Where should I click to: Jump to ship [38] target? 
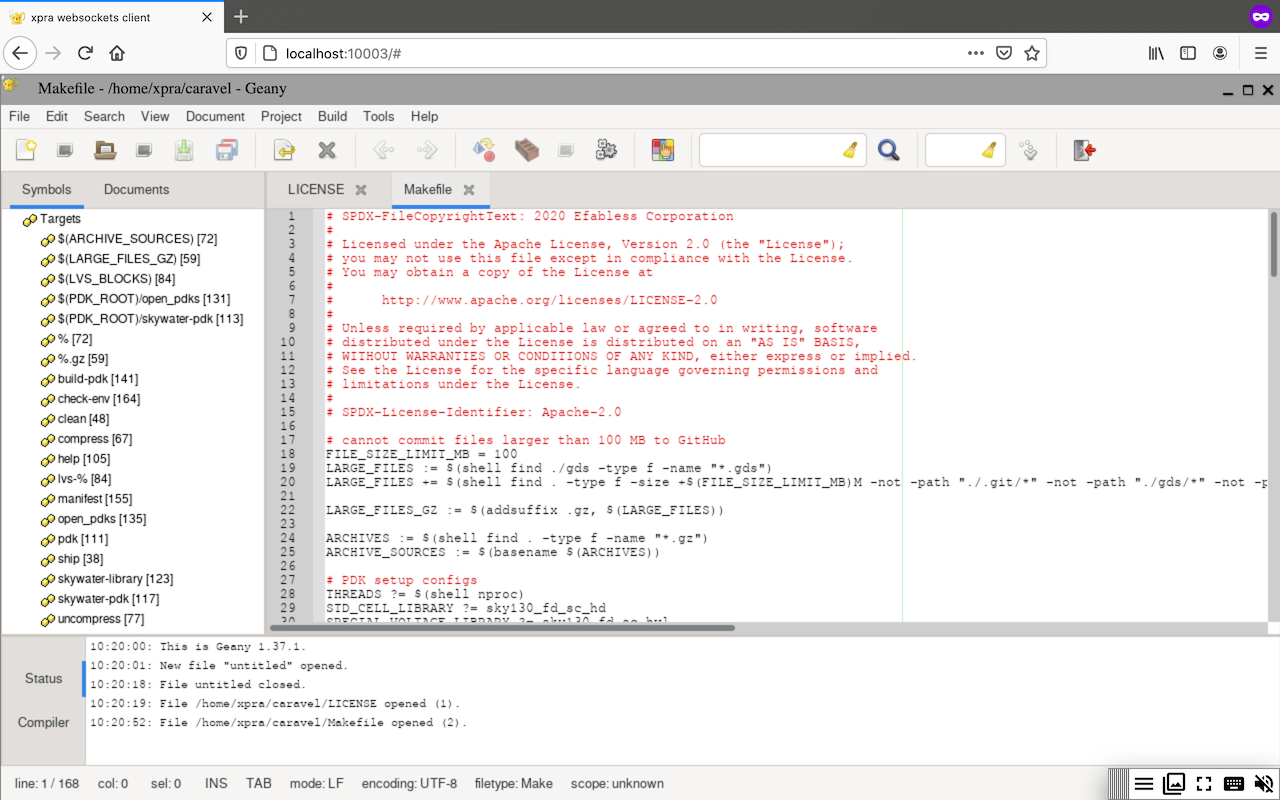click(79, 559)
